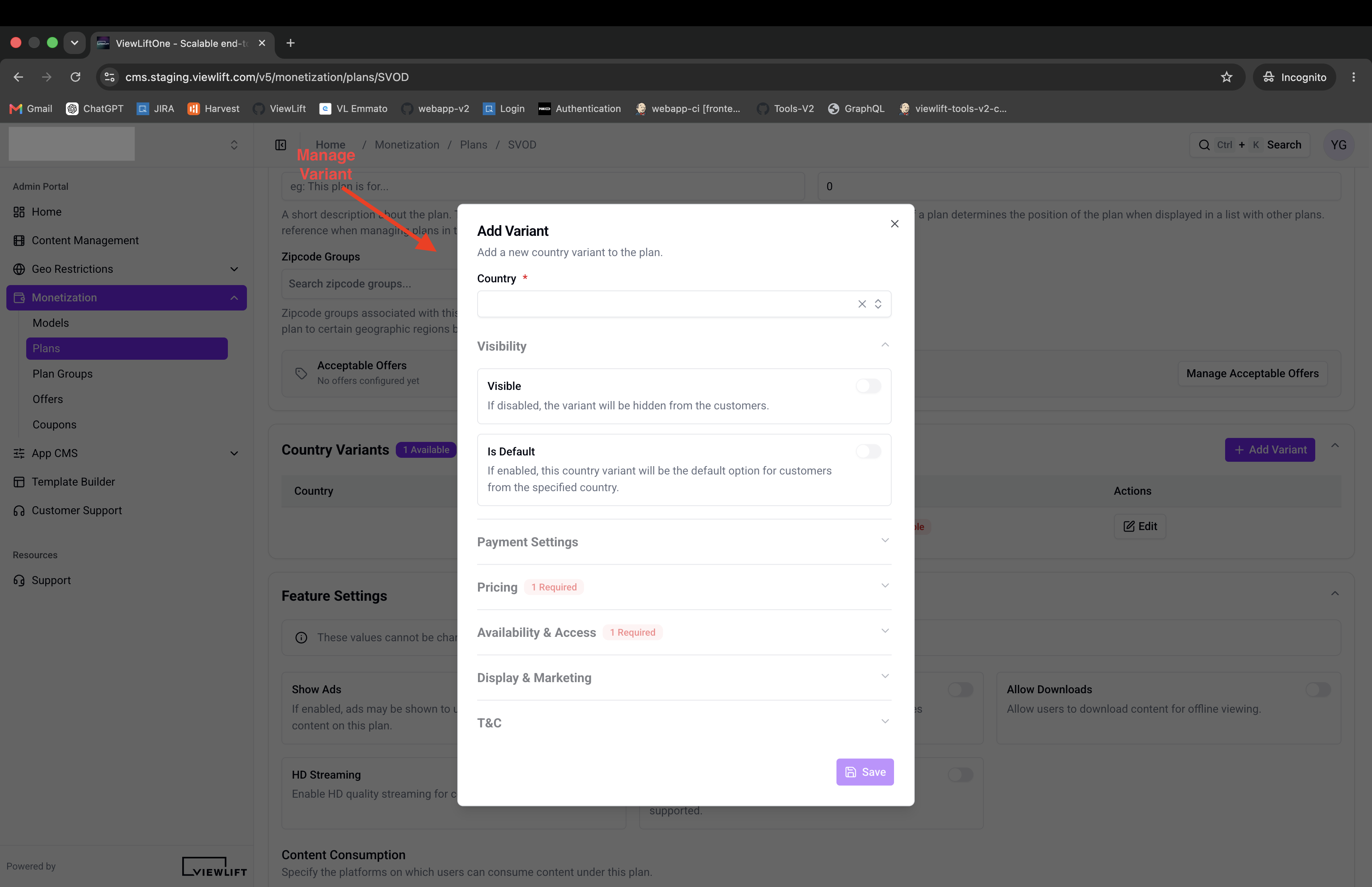The height and width of the screenshot is (887, 1372).
Task: Open Plan Groups page
Action: [127, 374]
